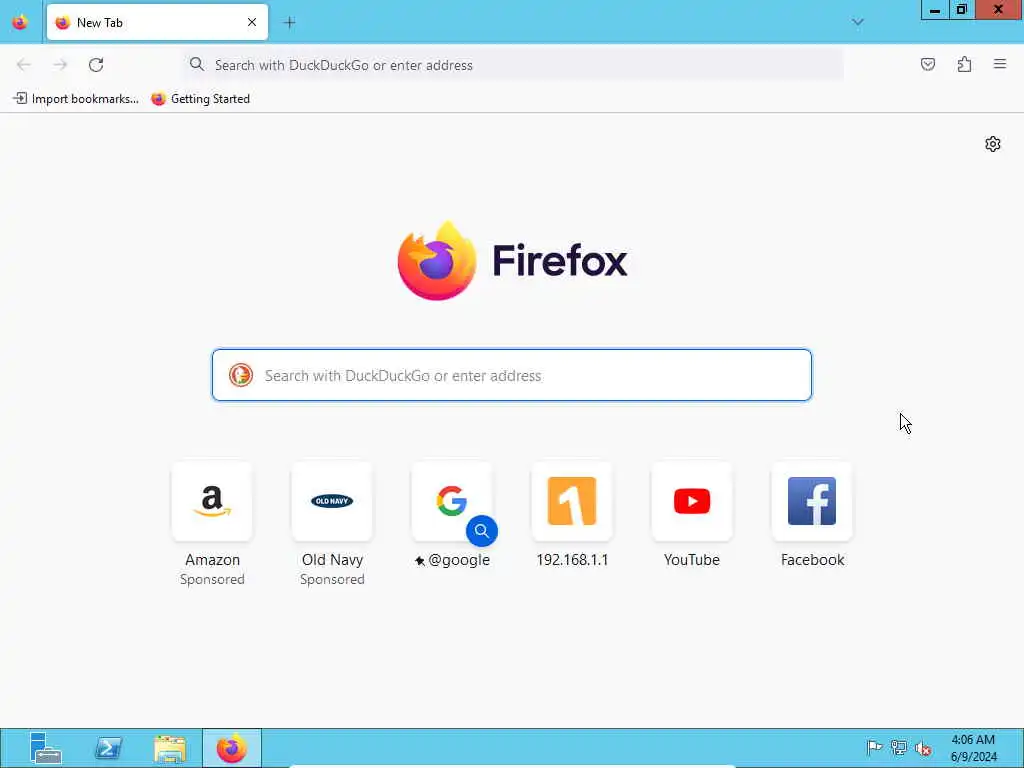The image size is (1024, 768).
Task: Restore down the Firefox window
Action: click(x=961, y=10)
